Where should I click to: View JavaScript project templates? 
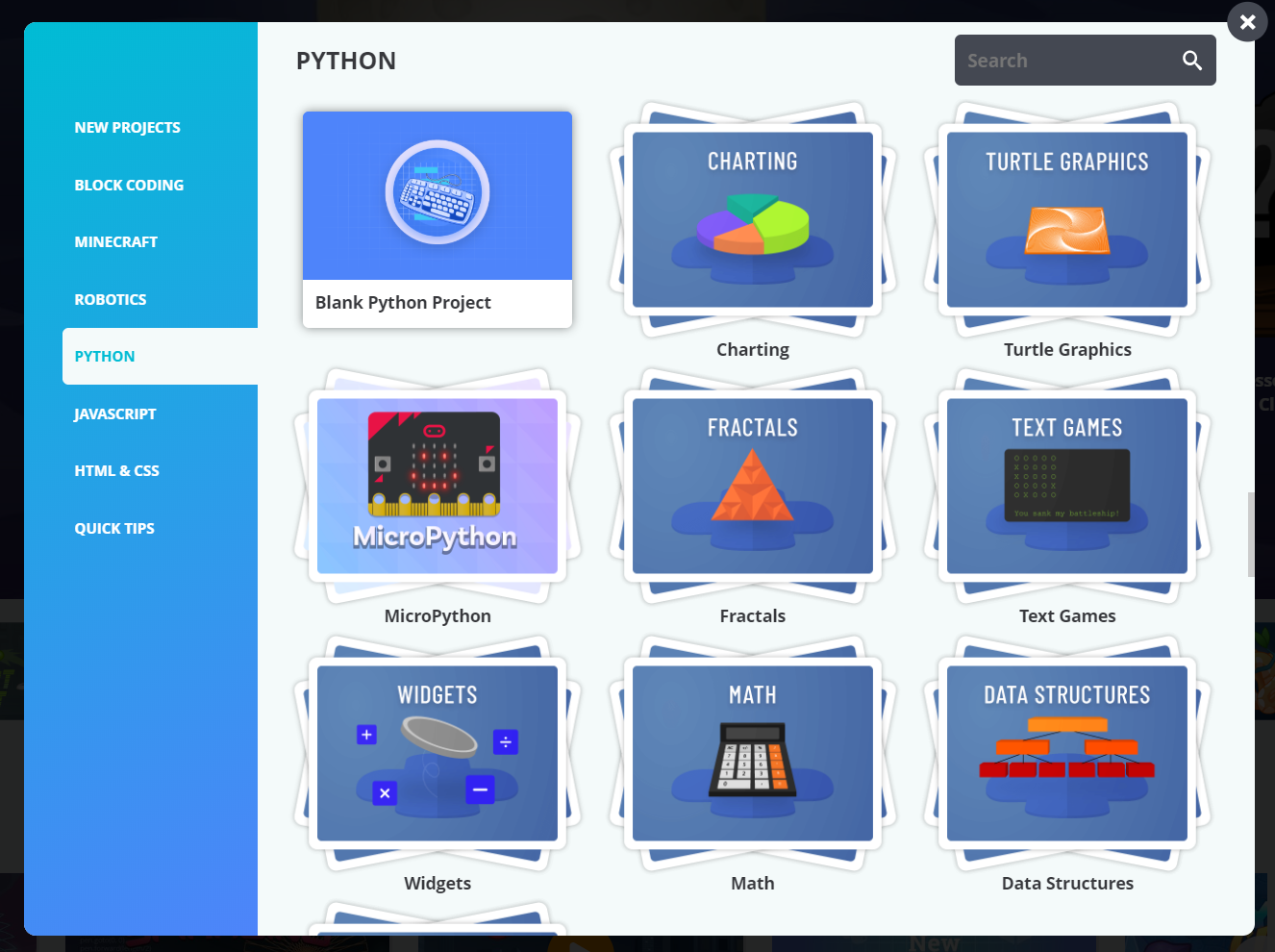114,413
